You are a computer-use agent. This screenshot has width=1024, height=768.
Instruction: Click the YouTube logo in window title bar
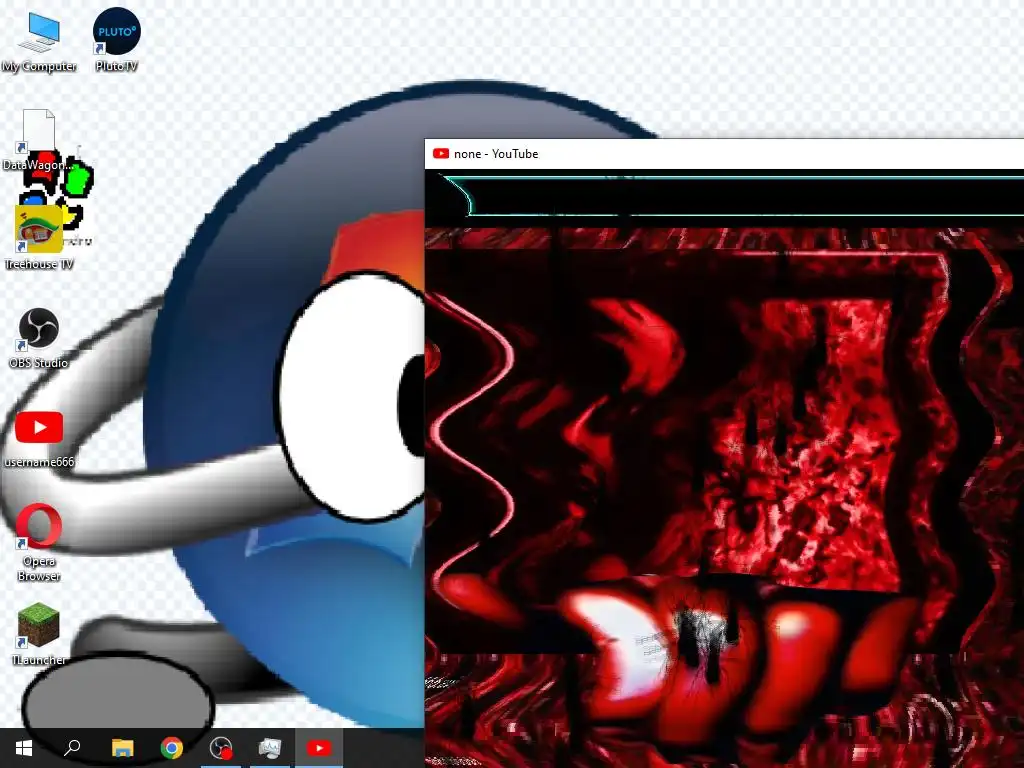coord(441,153)
